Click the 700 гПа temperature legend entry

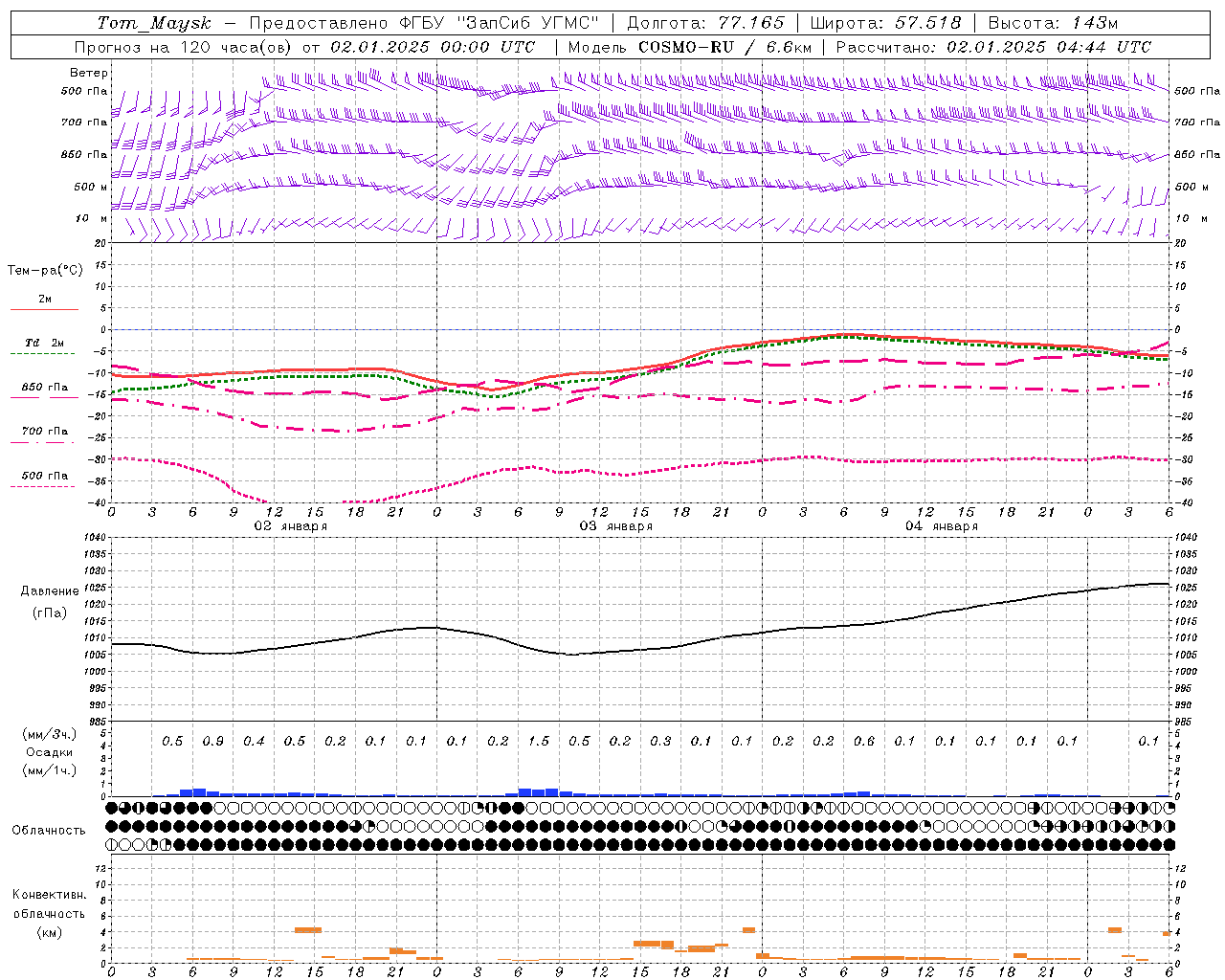tap(45, 432)
